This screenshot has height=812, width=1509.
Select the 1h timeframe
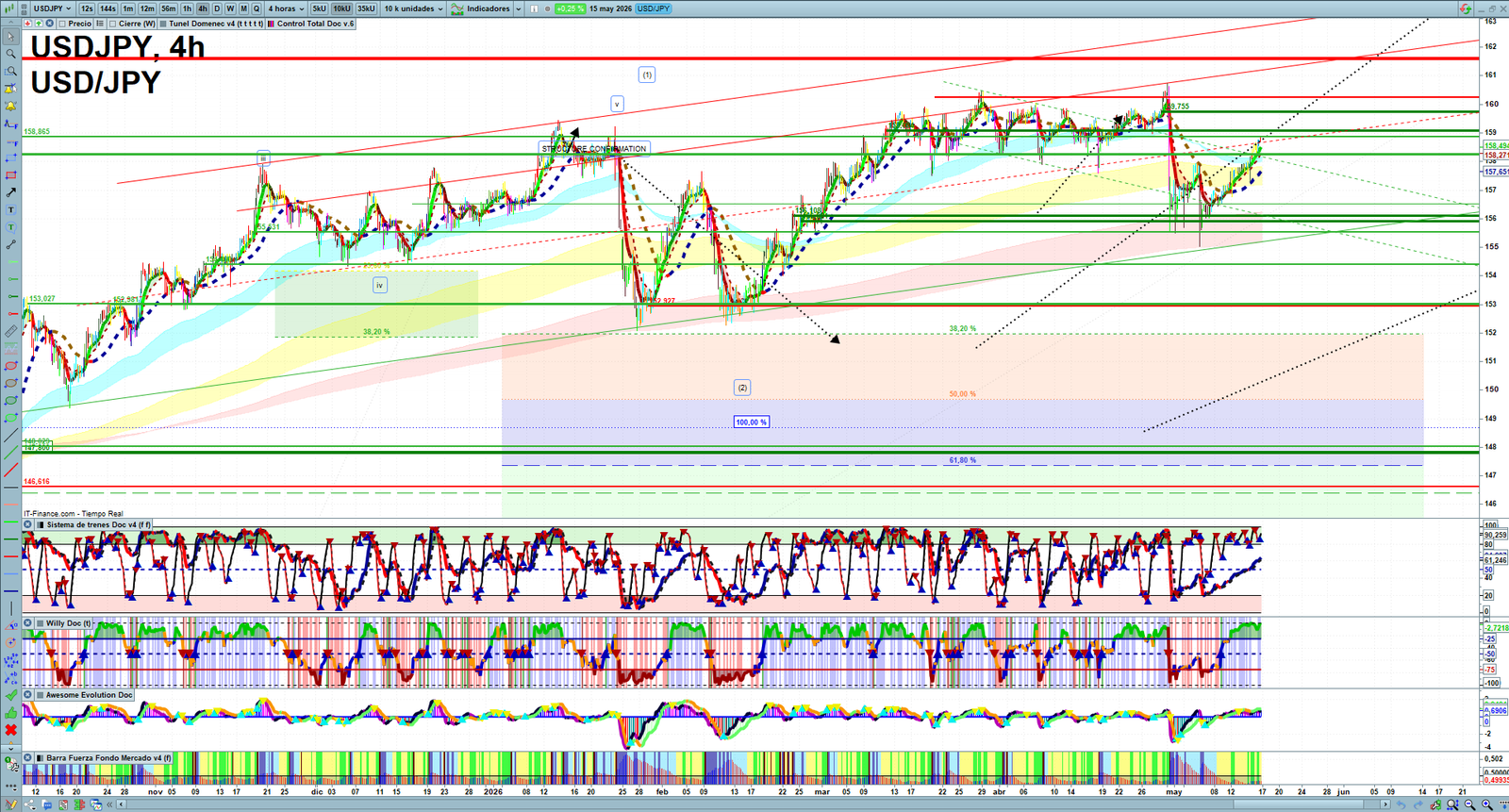click(187, 8)
